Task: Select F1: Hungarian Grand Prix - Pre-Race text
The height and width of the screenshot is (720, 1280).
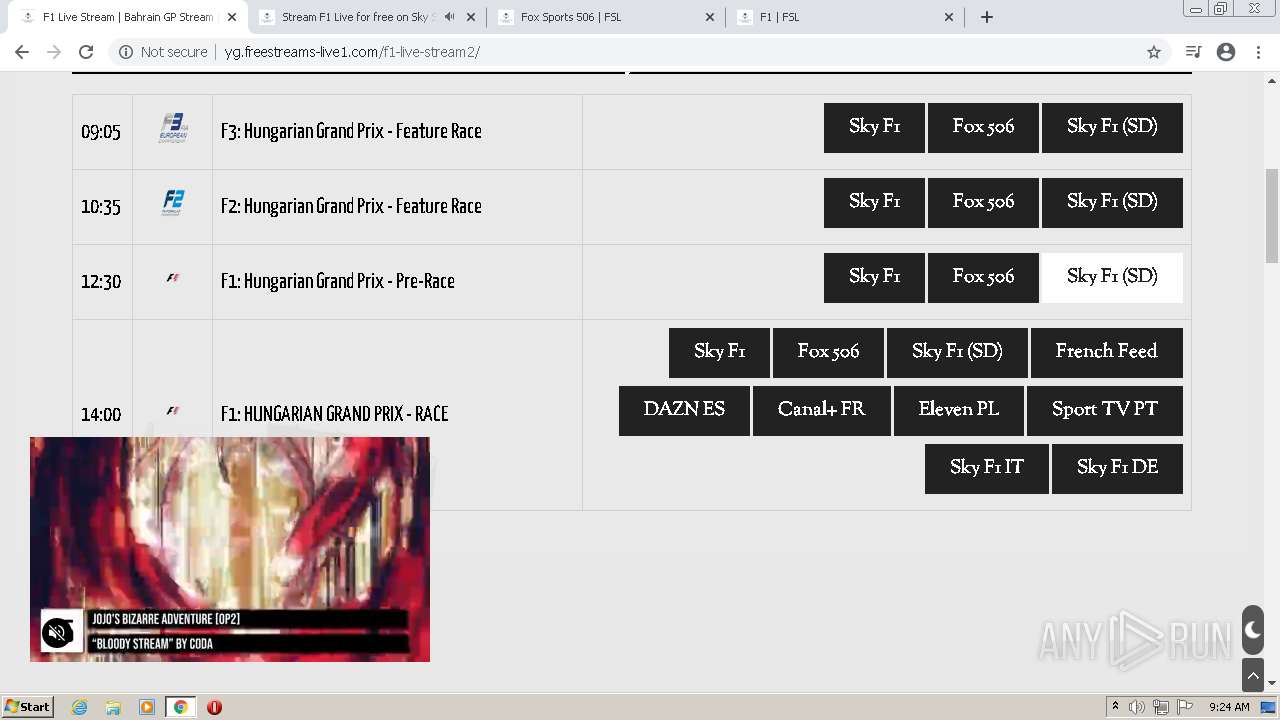Action: 338,281
